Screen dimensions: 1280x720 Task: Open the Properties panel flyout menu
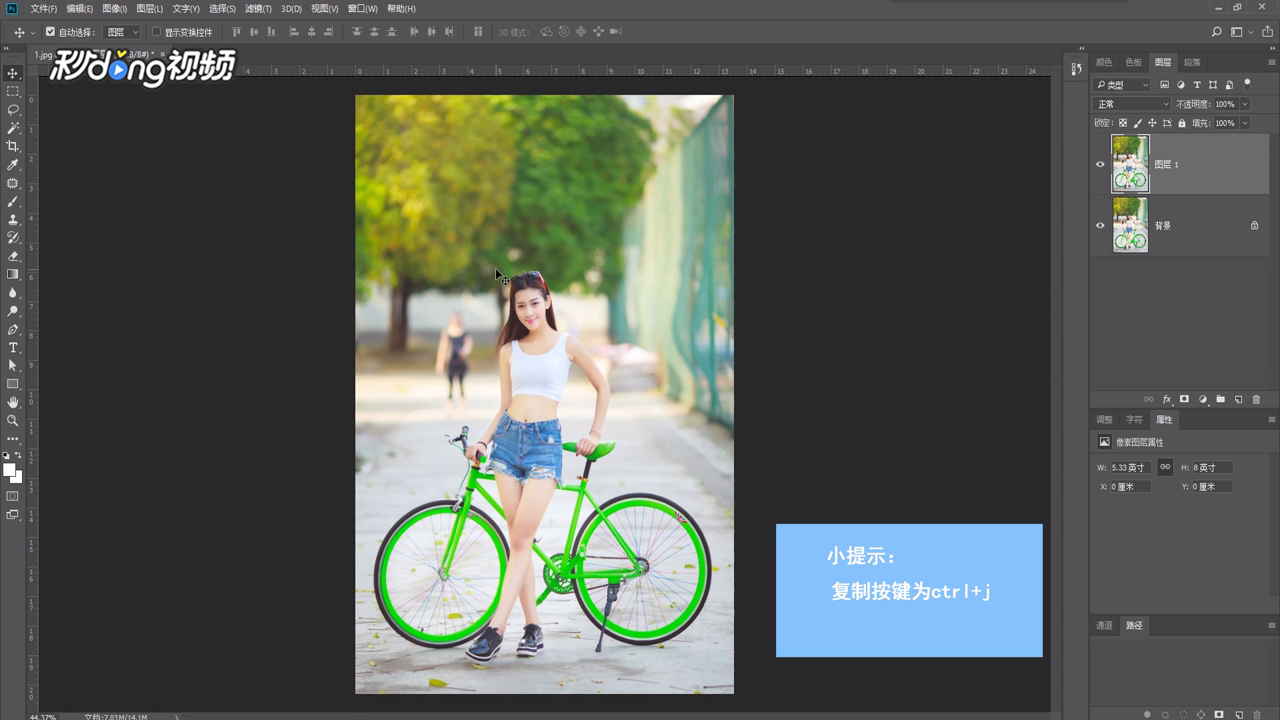pos(1271,420)
